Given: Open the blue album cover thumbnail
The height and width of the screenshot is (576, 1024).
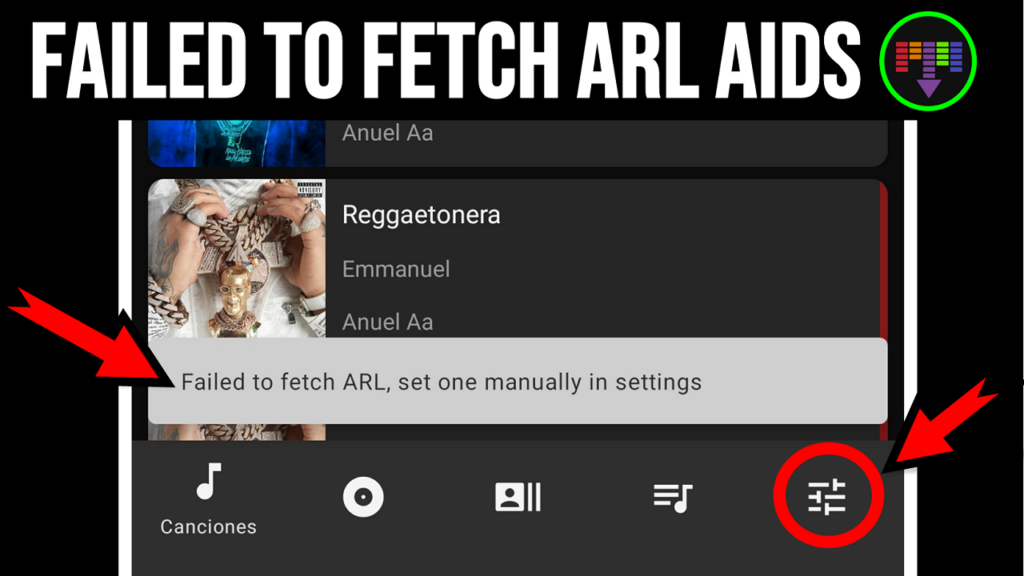Looking at the screenshot, I should (236, 142).
